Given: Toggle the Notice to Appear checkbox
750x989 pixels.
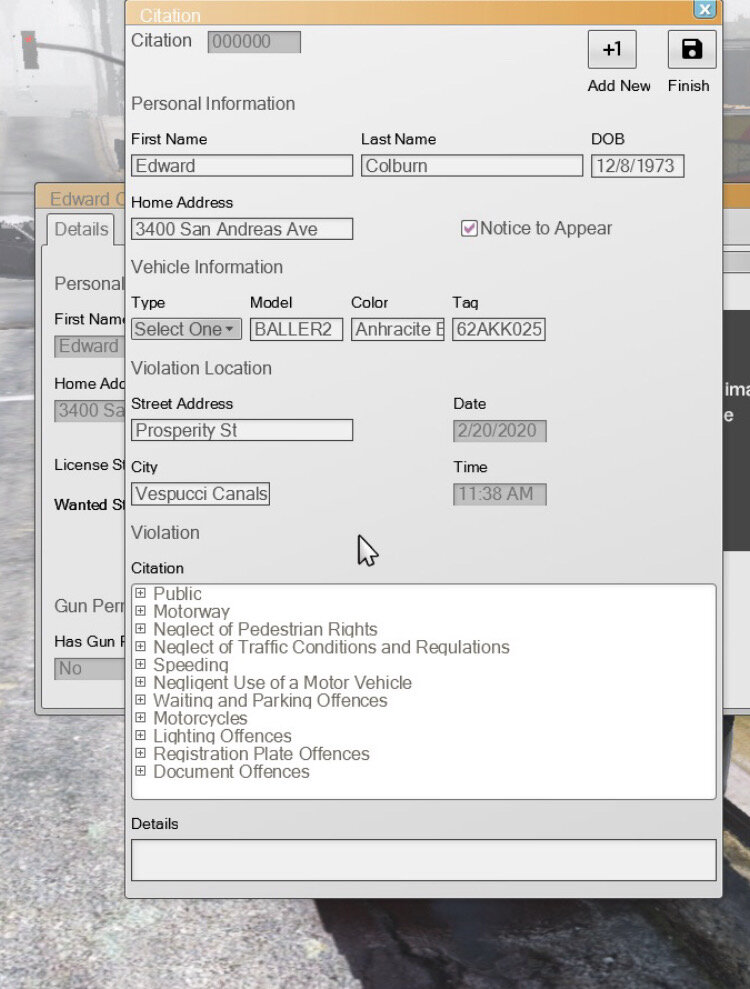Looking at the screenshot, I should click(x=468, y=228).
